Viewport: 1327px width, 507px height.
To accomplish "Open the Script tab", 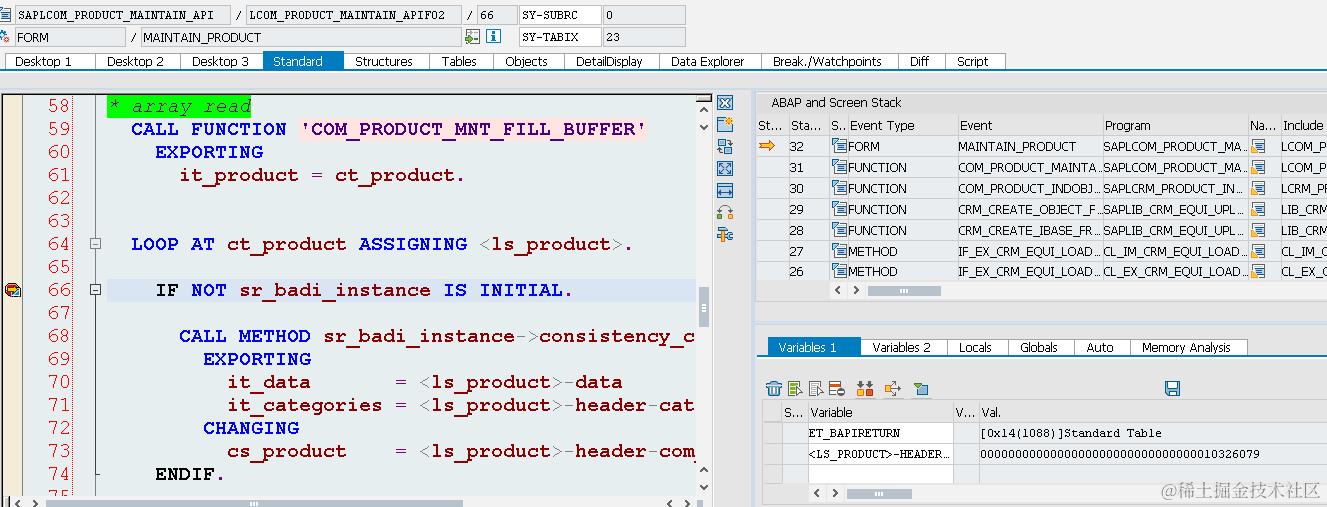I will click(x=973, y=61).
